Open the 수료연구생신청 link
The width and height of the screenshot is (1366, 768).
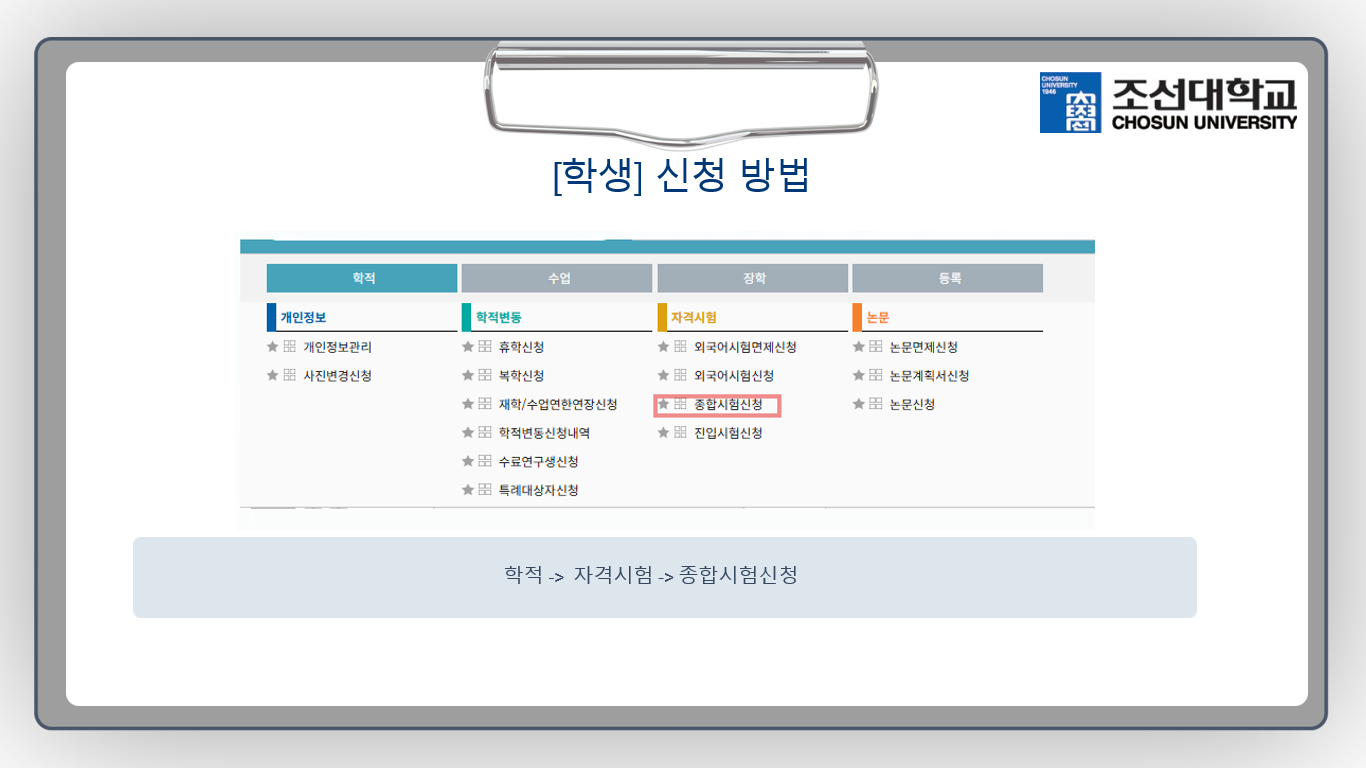click(x=538, y=461)
